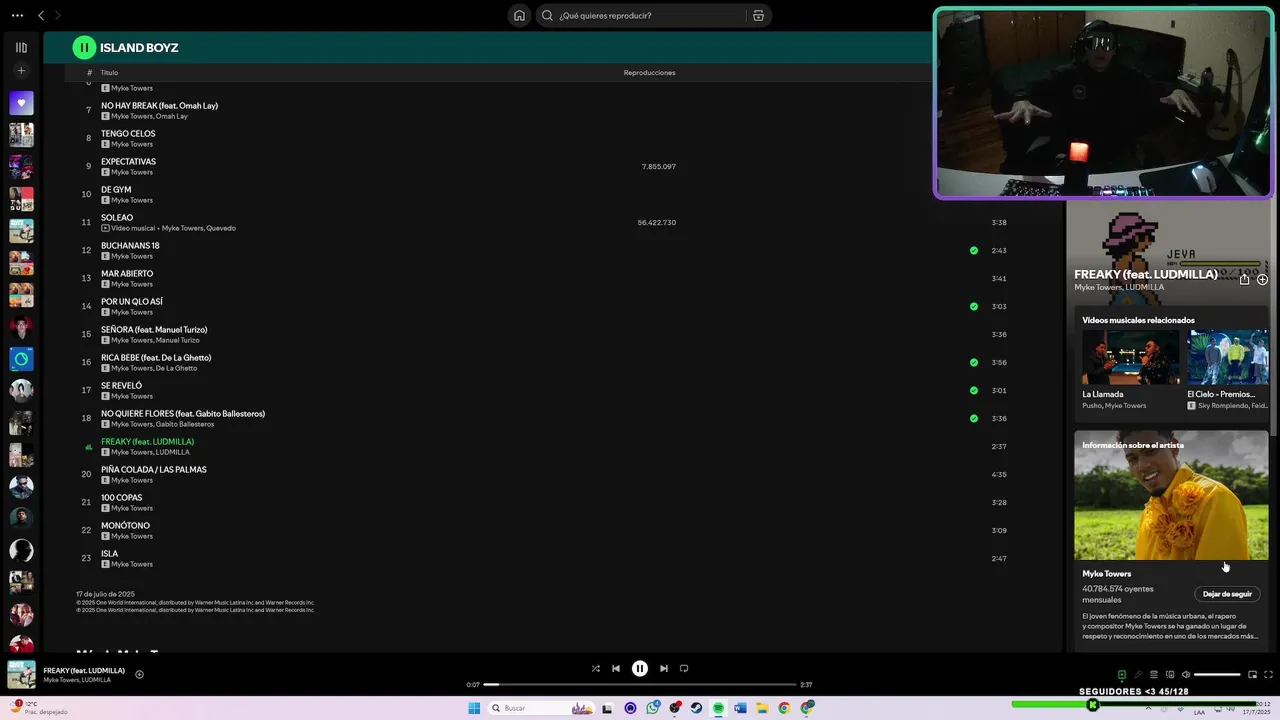
Task: Open "El Cielo - Premios" music video
Action: click(1227, 357)
